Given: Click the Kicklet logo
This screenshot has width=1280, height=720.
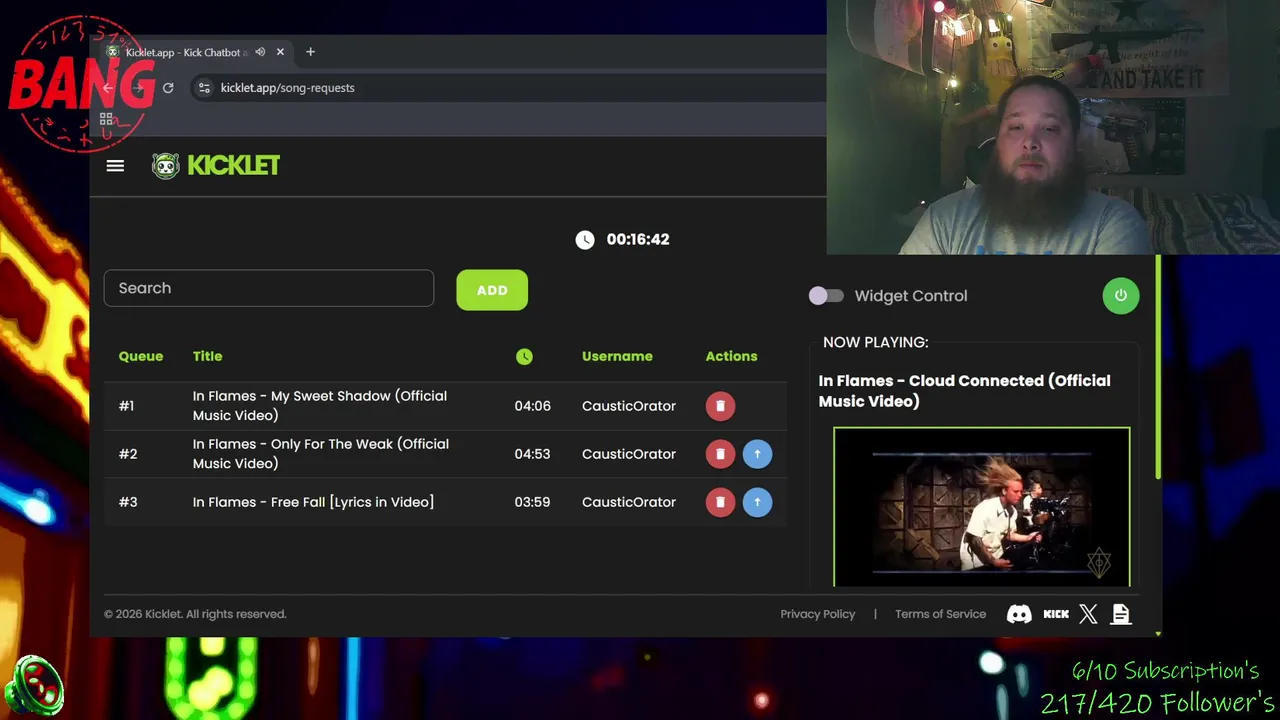Looking at the screenshot, I should 215,166.
